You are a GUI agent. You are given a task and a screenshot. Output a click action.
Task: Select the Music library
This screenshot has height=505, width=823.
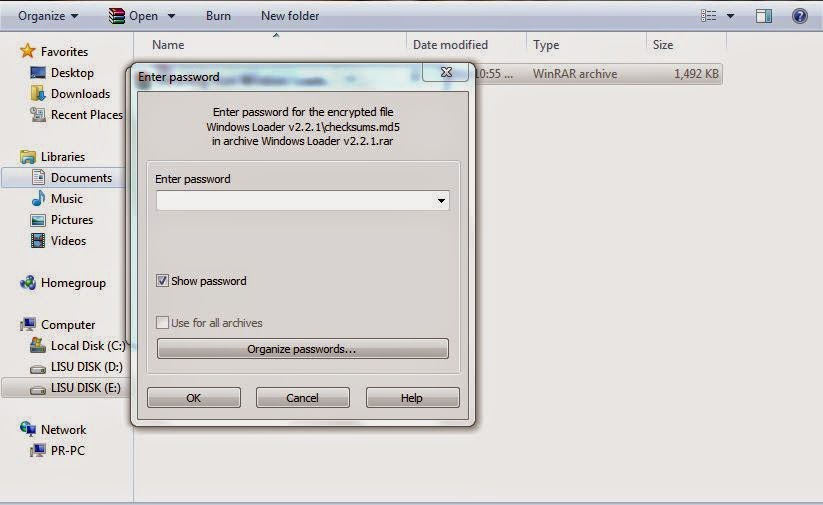click(x=67, y=198)
